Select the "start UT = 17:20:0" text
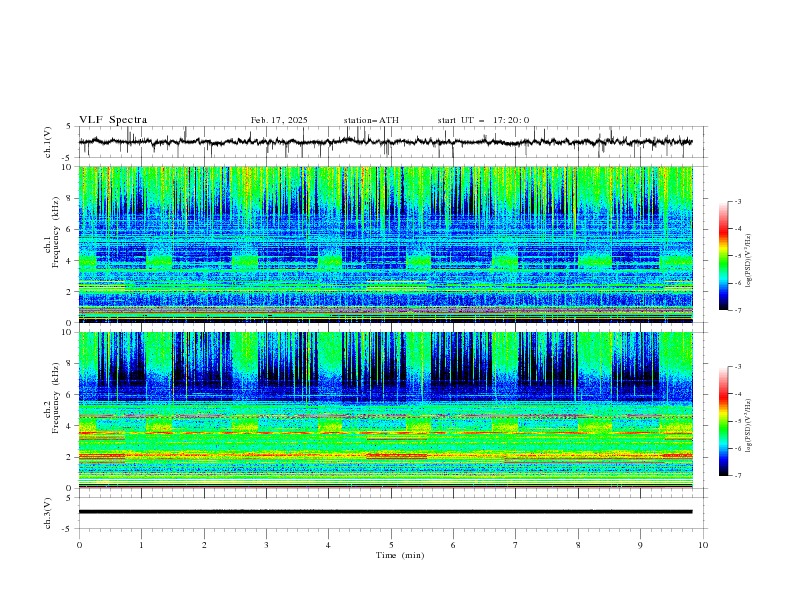 tap(483, 120)
